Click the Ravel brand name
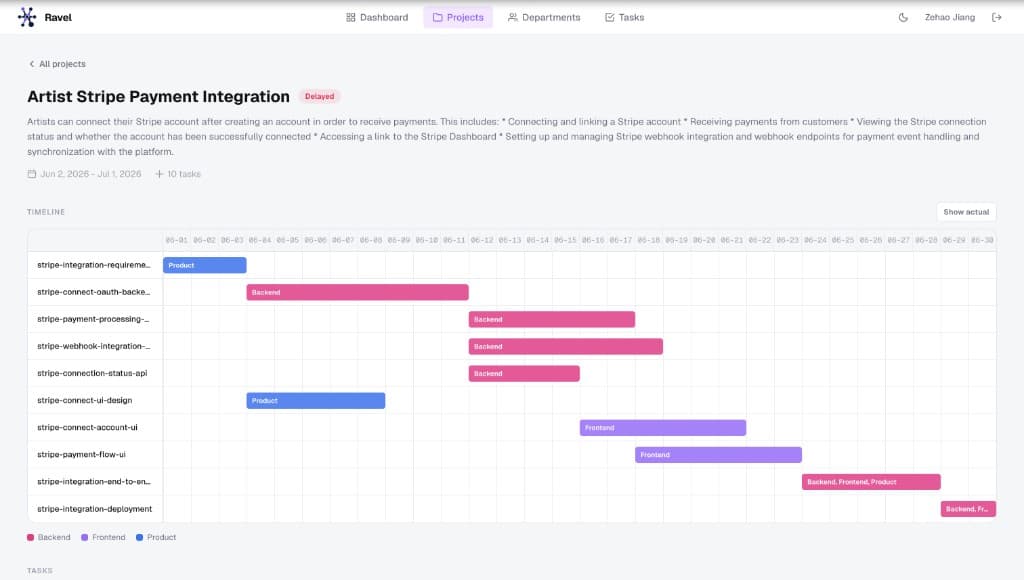The width and height of the screenshot is (1024, 580). (58, 18)
